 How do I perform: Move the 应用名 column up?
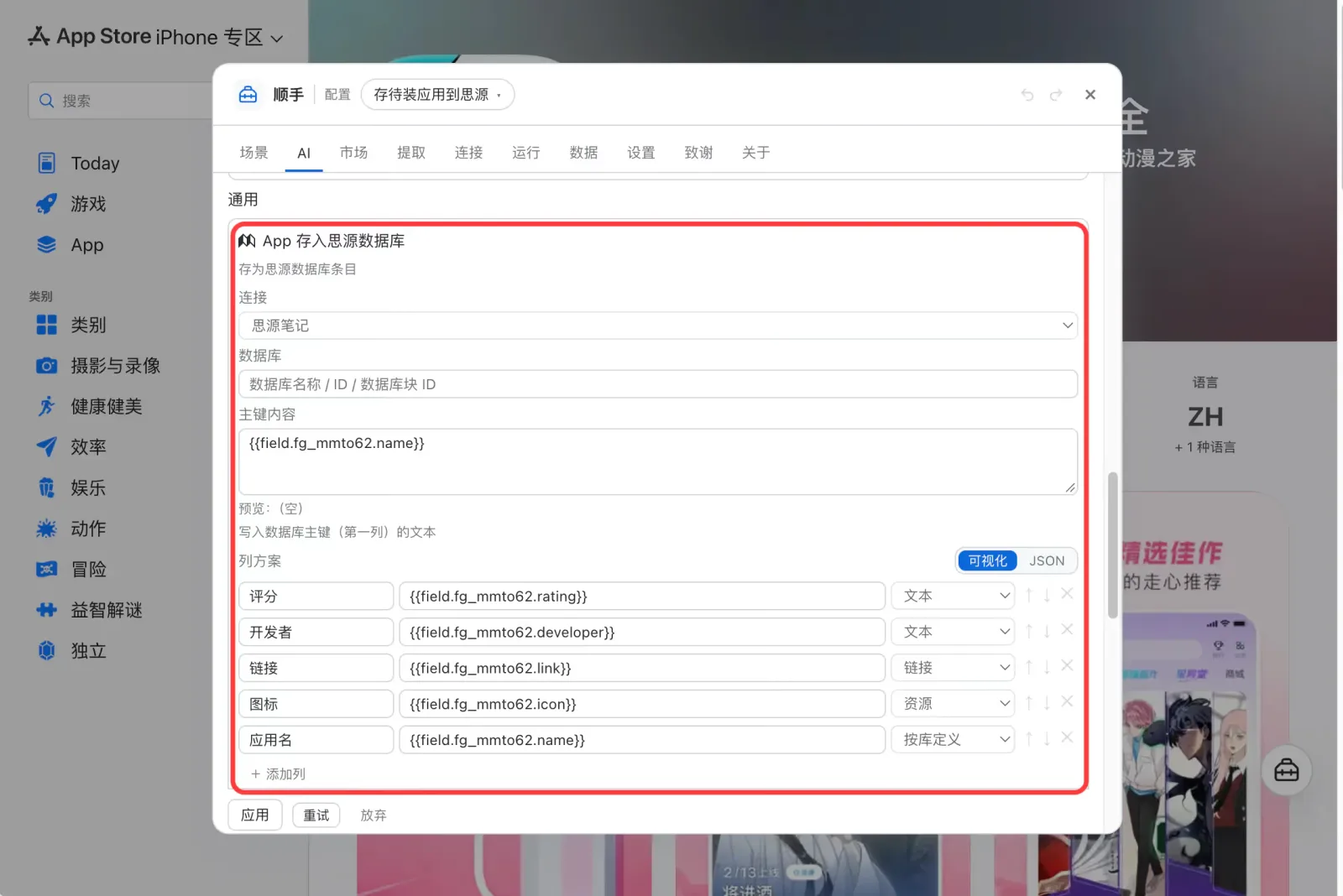click(x=1029, y=739)
